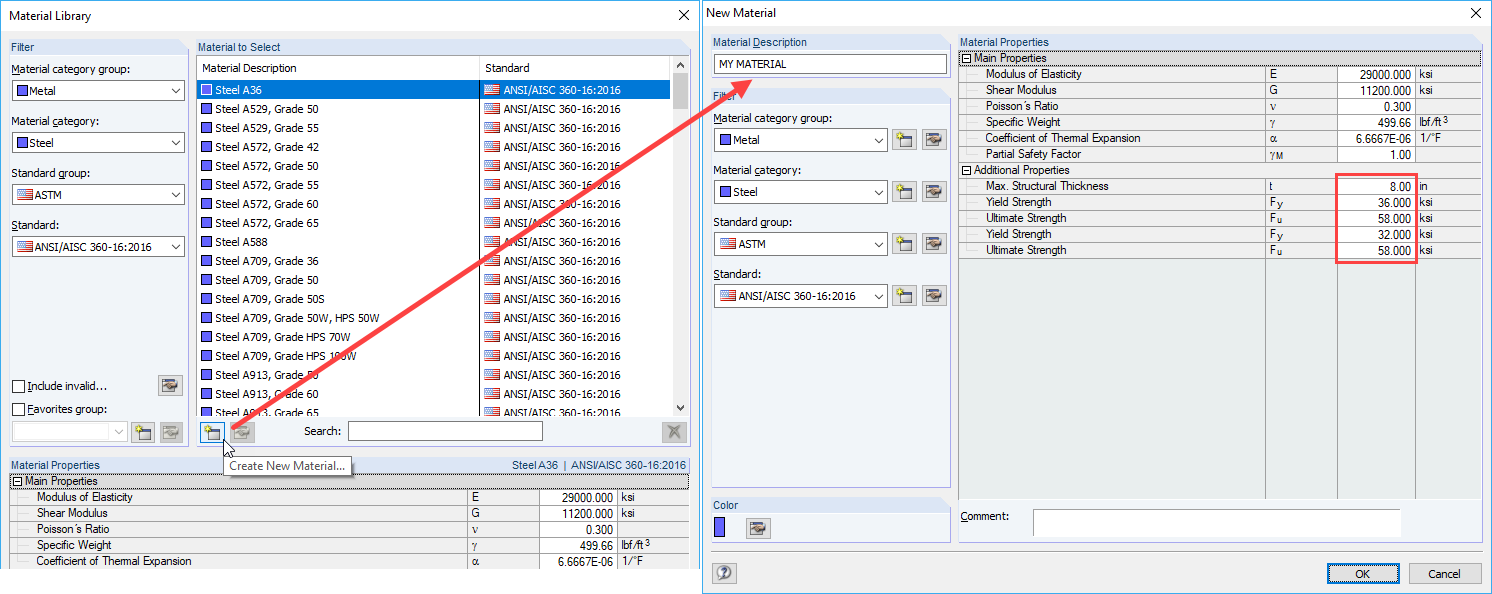Open Material category group dropdown in New Material
Viewport: 1492px width, 594px height.
(x=878, y=140)
